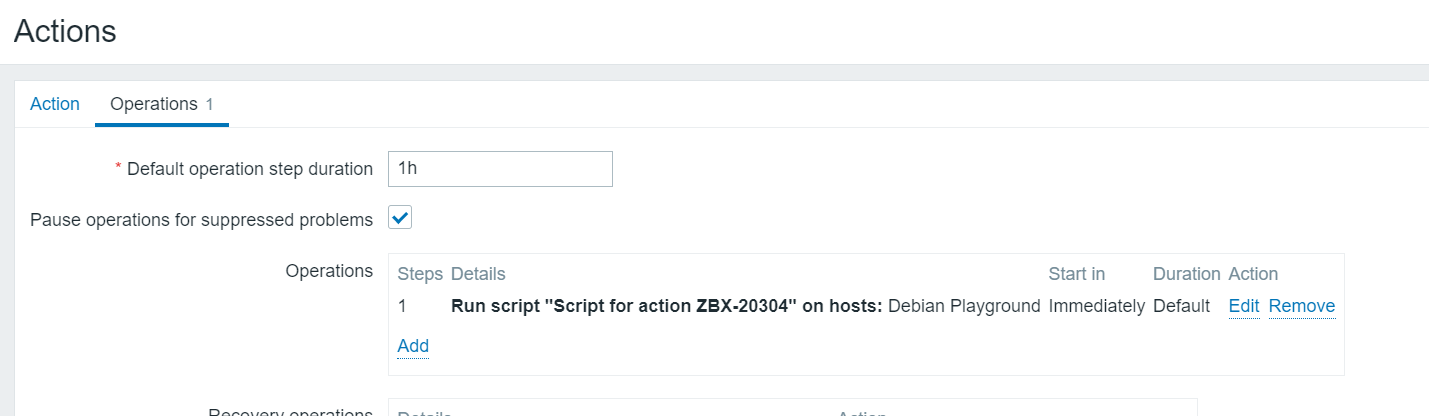The height and width of the screenshot is (416, 1429).
Task: Click the Start in column header
Action: (1076, 274)
